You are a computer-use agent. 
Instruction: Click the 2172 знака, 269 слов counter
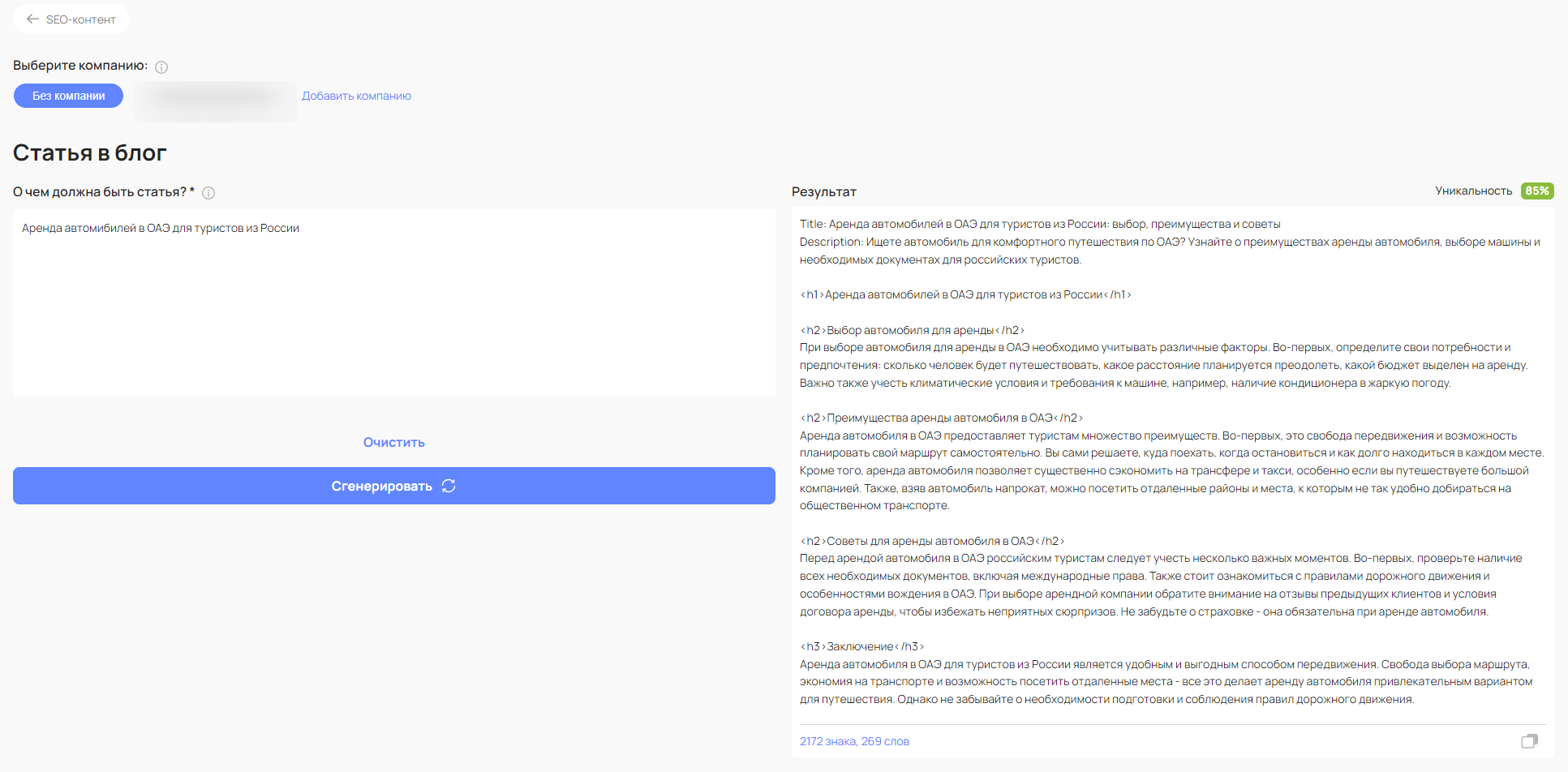pos(854,741)
